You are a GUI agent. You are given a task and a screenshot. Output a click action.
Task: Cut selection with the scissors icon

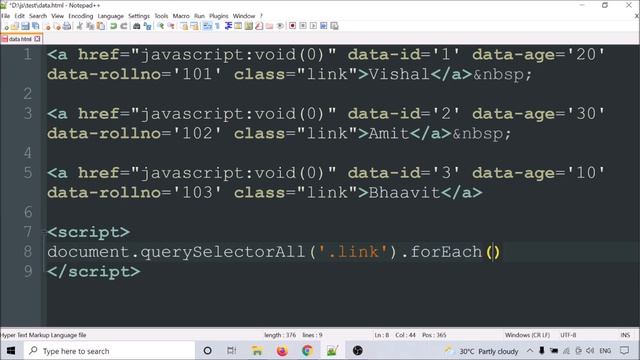[x=80, y=26]
